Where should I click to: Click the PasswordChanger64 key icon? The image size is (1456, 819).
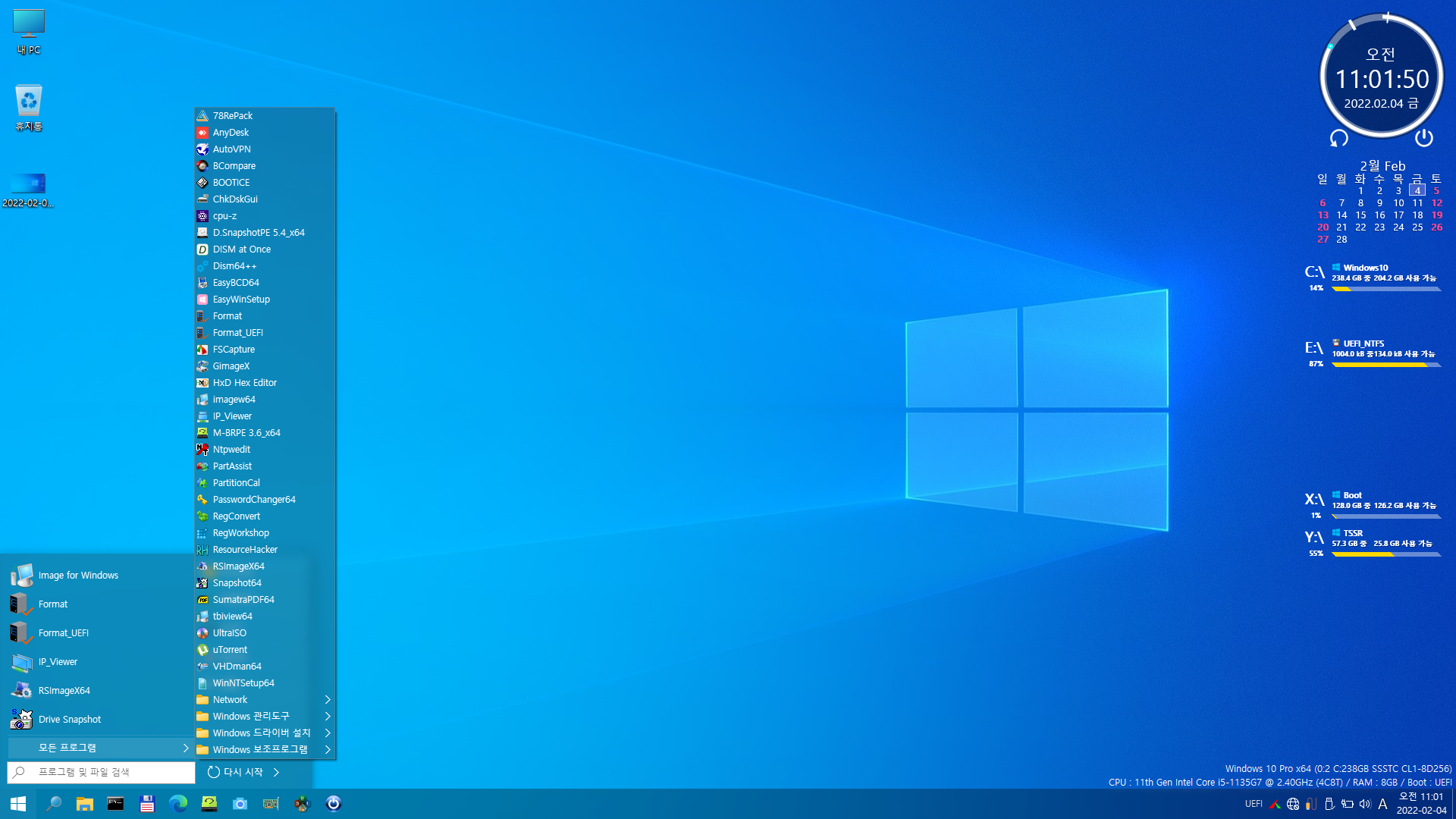coord(202,500)
